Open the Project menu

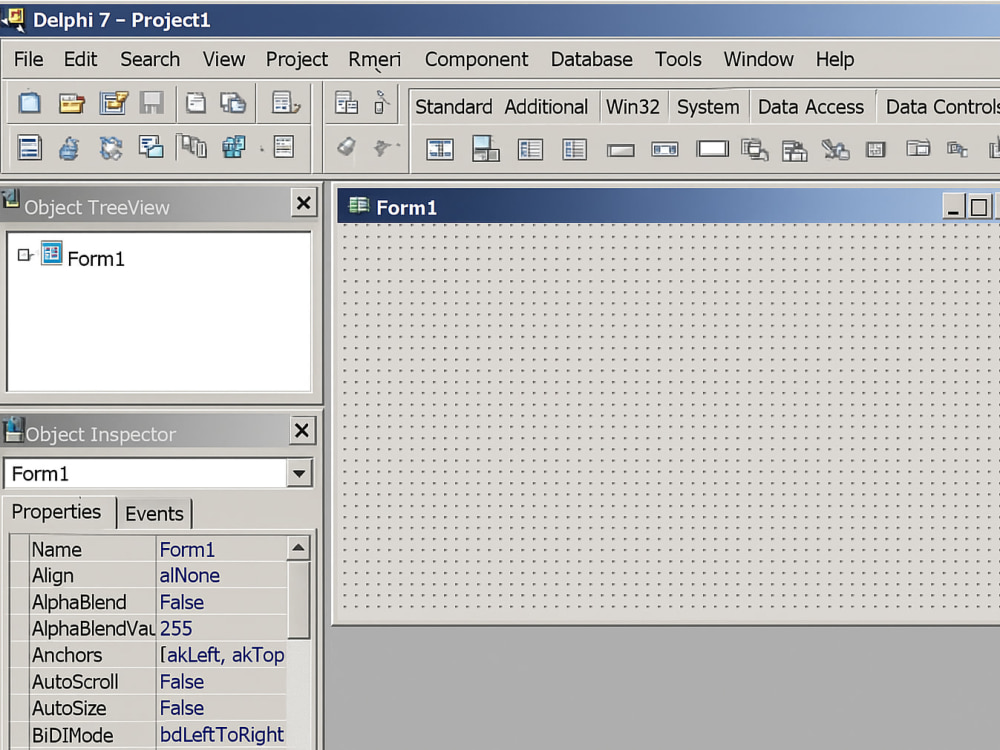(x=297, y=59)
